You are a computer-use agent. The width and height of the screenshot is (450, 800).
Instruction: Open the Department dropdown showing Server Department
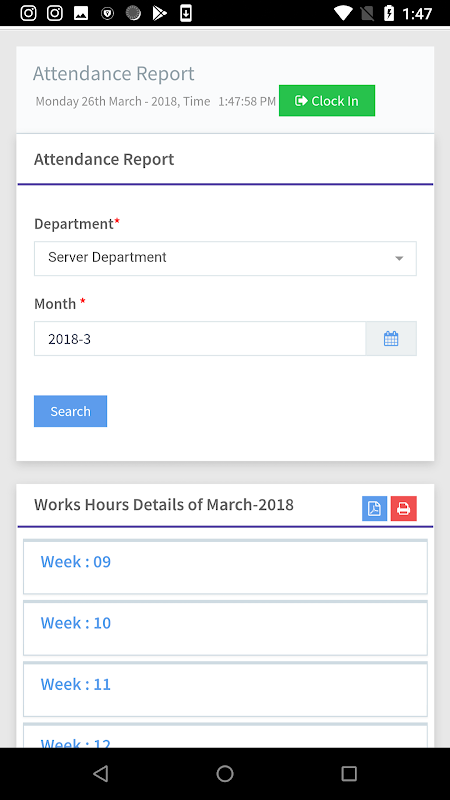[x=225, y=258]
